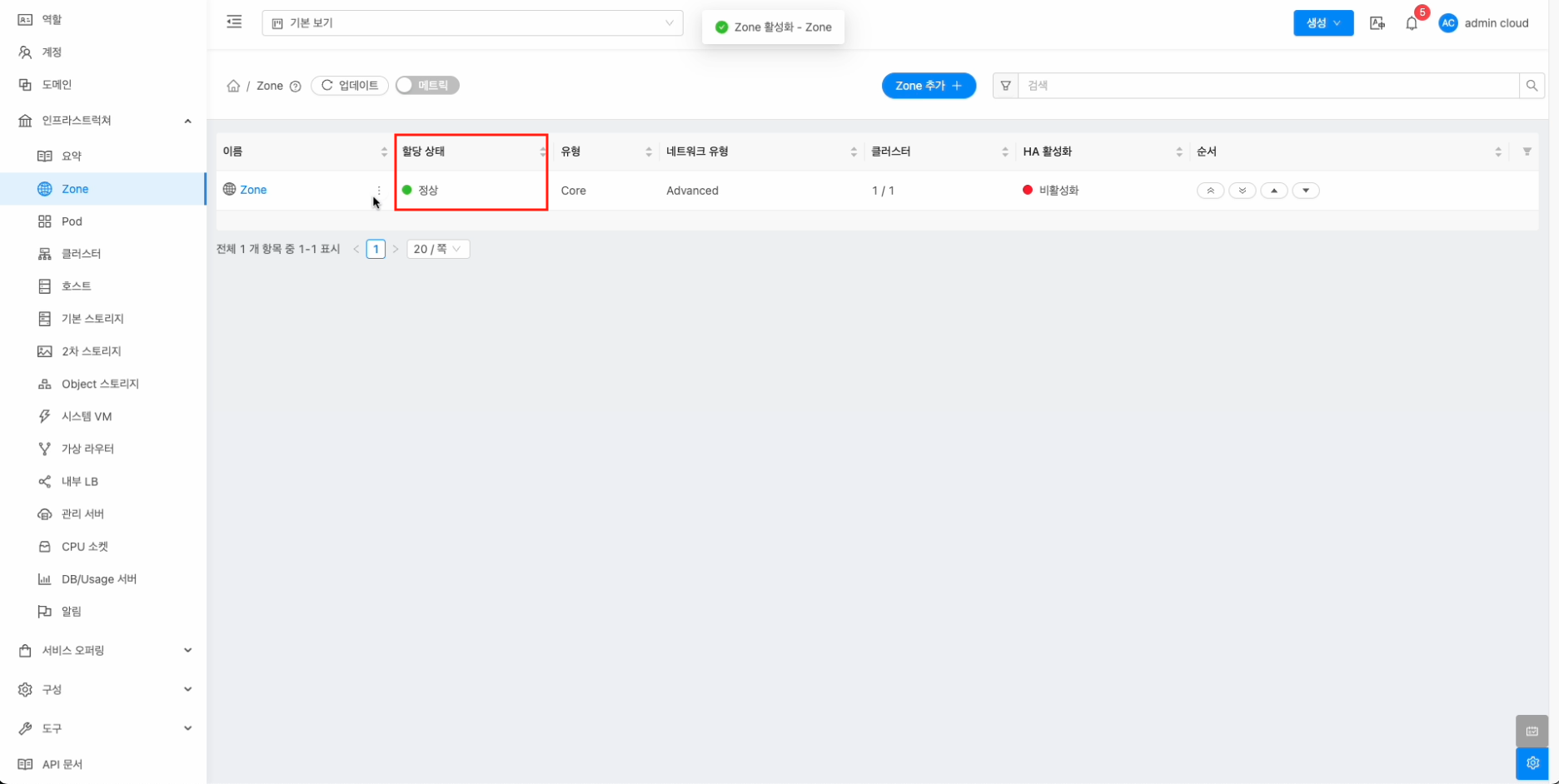Open the 20 / 쪽 page size dropdown

tap(438, 249)
